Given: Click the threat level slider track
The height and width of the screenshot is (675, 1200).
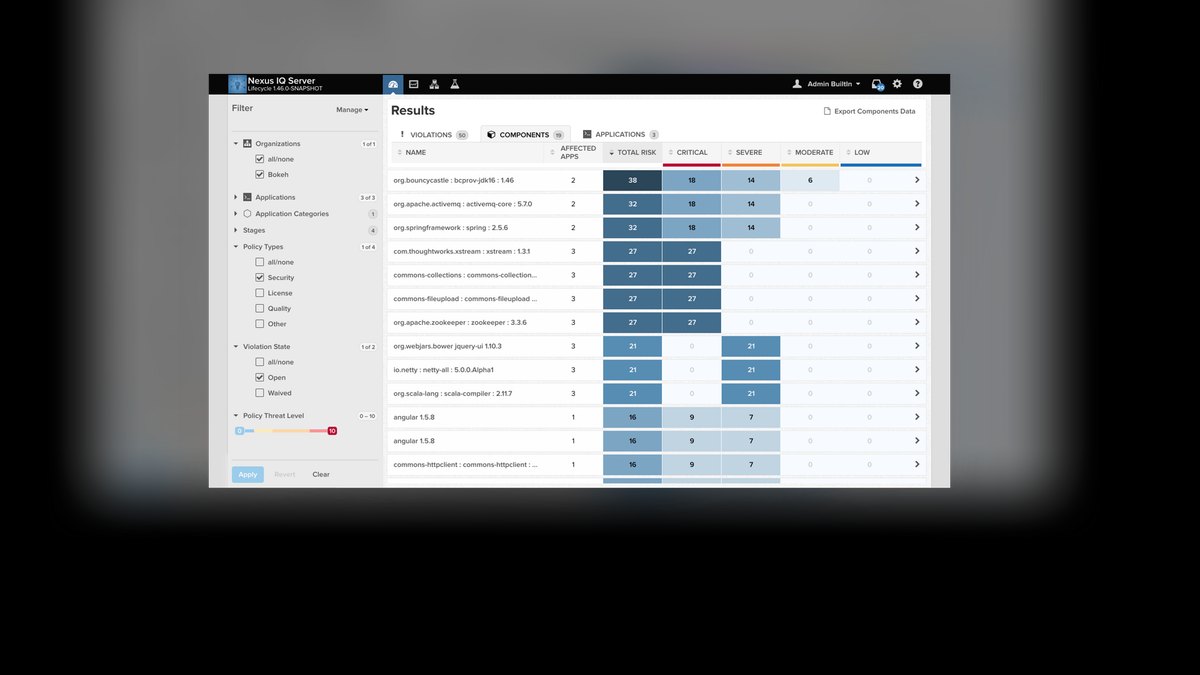Looking at the screenshot, I should [286, 431].
